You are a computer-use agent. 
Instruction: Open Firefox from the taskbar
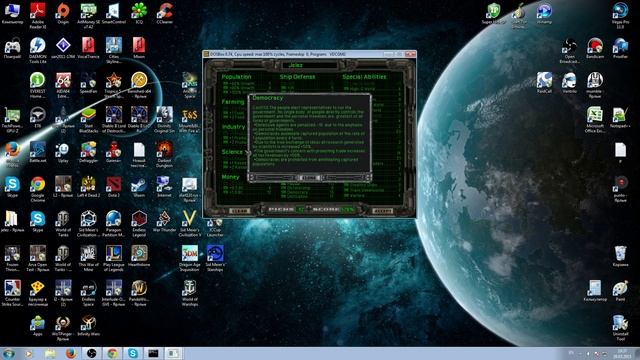pyautogui.click(x=71, y=353)
